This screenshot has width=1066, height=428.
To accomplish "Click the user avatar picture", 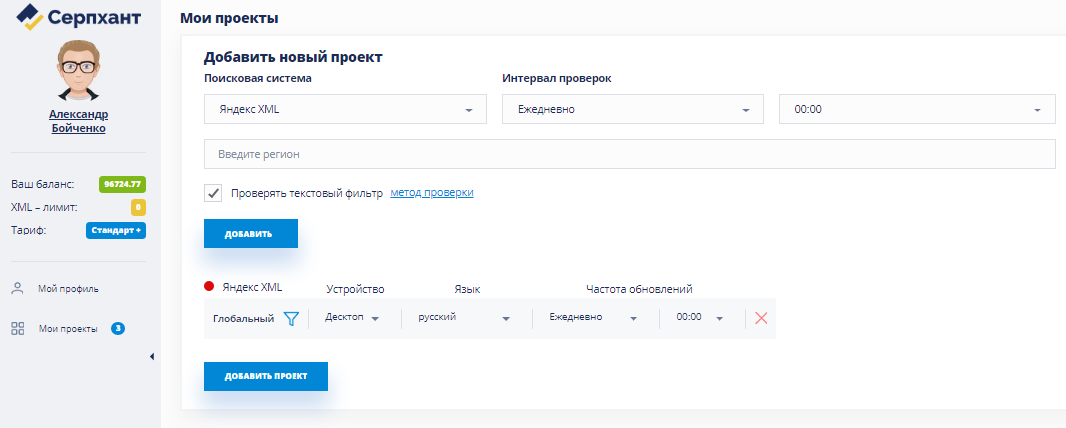I will (x=78, y=70).
